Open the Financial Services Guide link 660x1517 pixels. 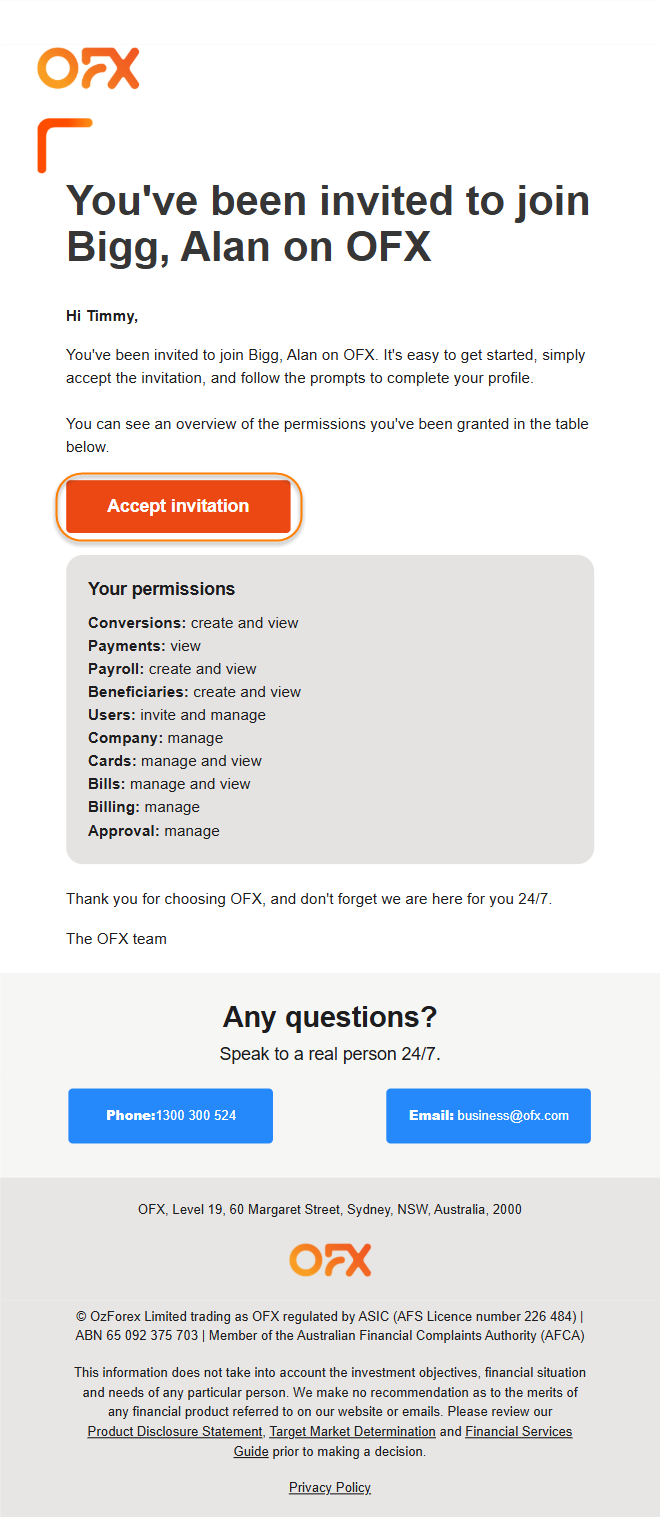click(518, 1432)
